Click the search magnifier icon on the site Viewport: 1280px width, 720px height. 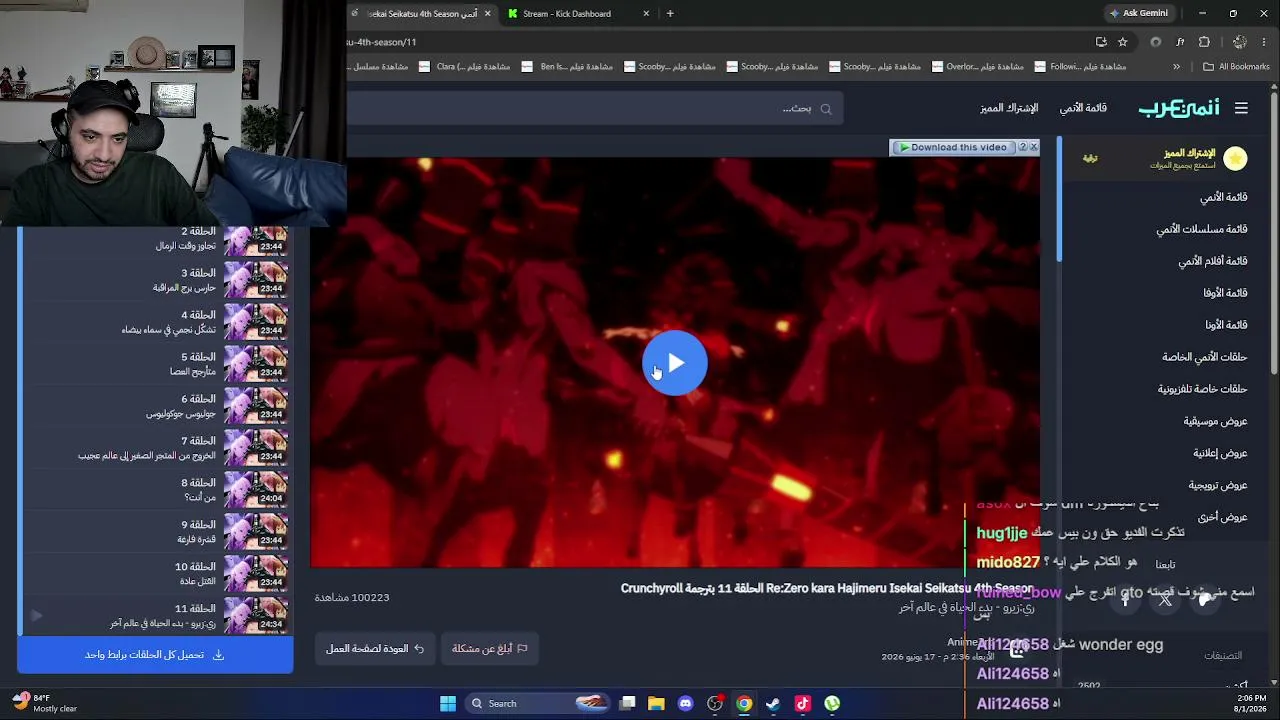826,109
